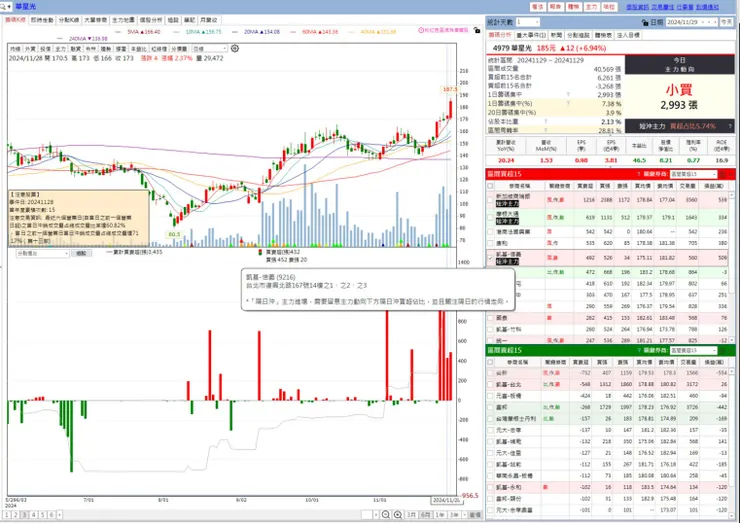Select the 凱基-永和 broker row

[x=608, y=487]
